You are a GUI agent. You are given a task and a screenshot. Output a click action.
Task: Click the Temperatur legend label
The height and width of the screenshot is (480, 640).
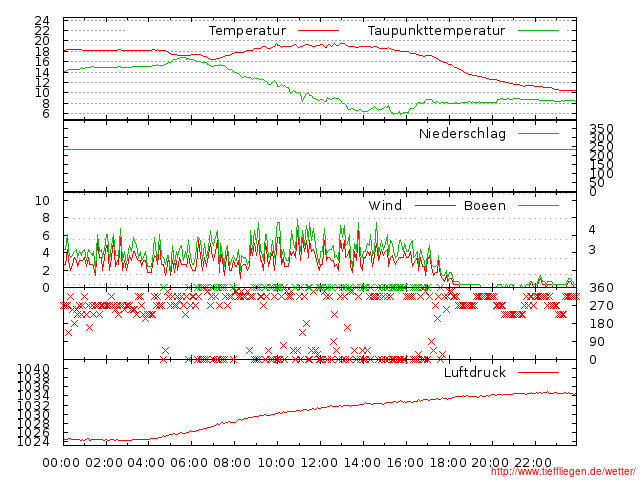(x=247, y=31)
